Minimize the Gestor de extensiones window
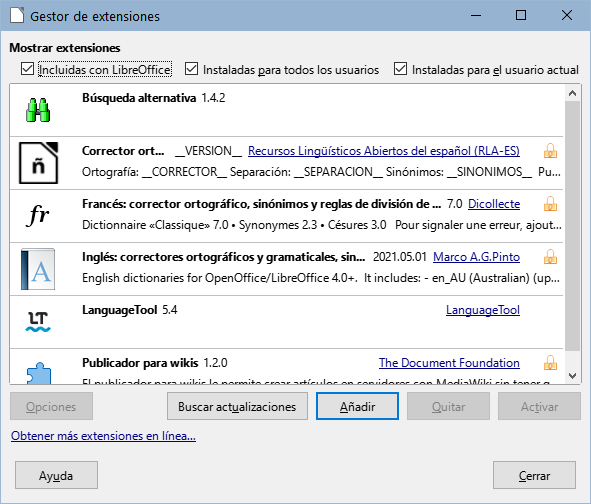Image resolution: width=591 pixels, height=504 pixels. (x=476, y=15)
